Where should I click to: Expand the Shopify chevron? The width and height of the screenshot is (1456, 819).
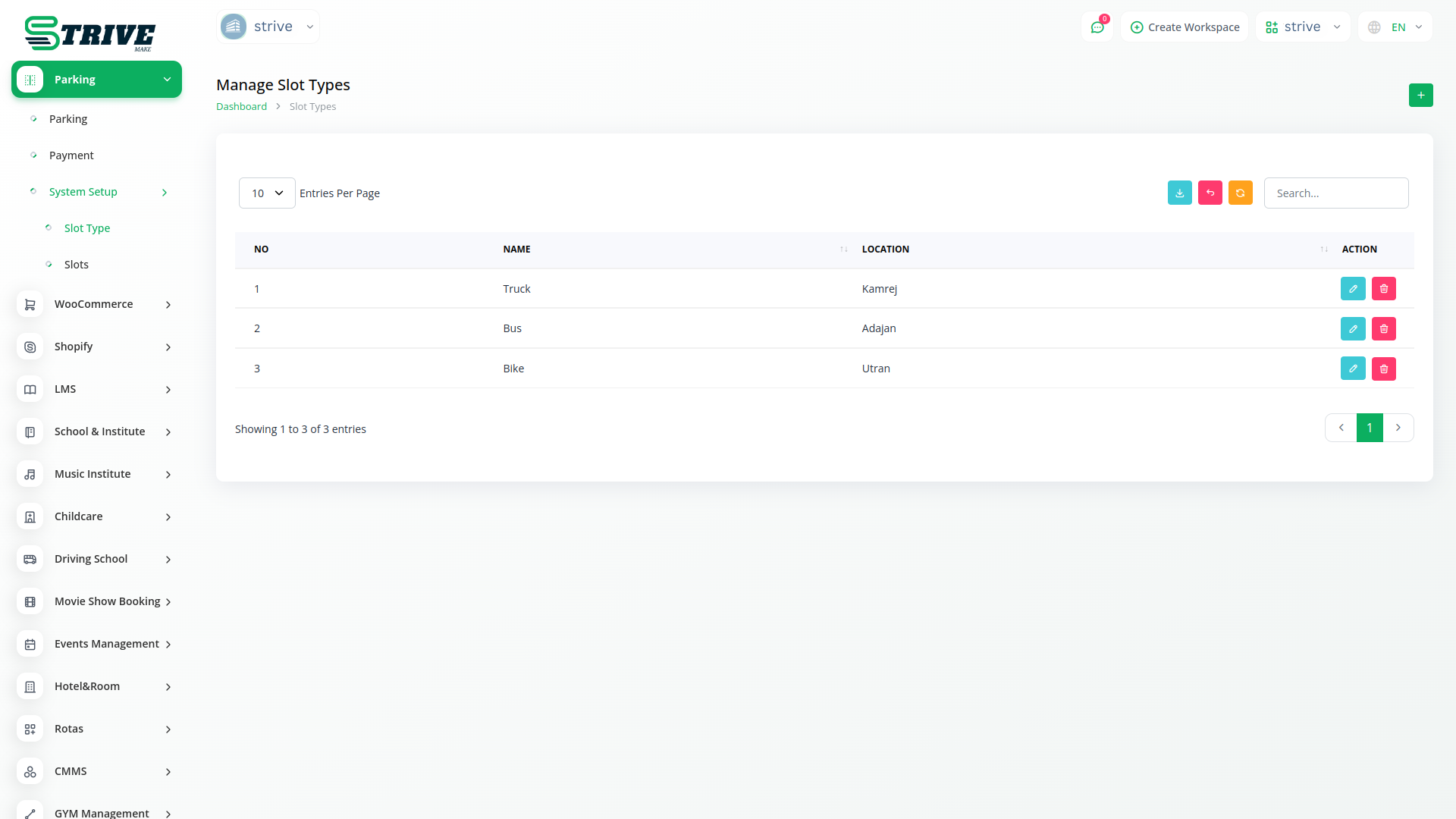pos(168,347)
